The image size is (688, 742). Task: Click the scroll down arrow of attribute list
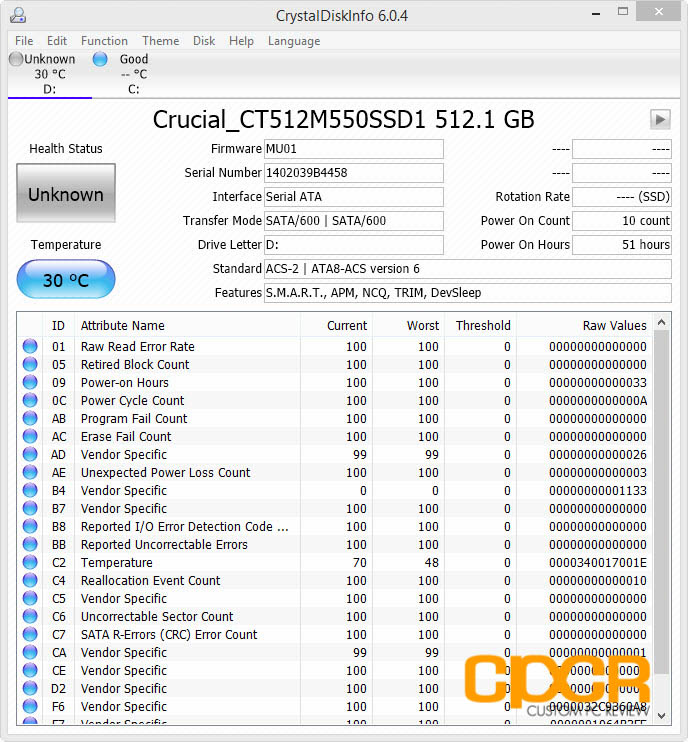coord(662,715)
